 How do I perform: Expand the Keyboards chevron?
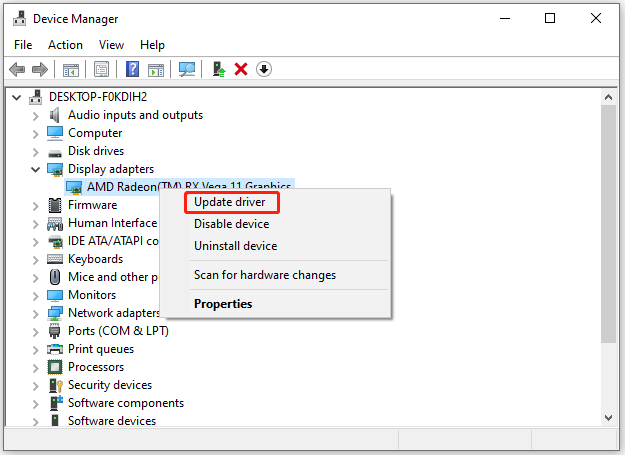click(35, 260)
